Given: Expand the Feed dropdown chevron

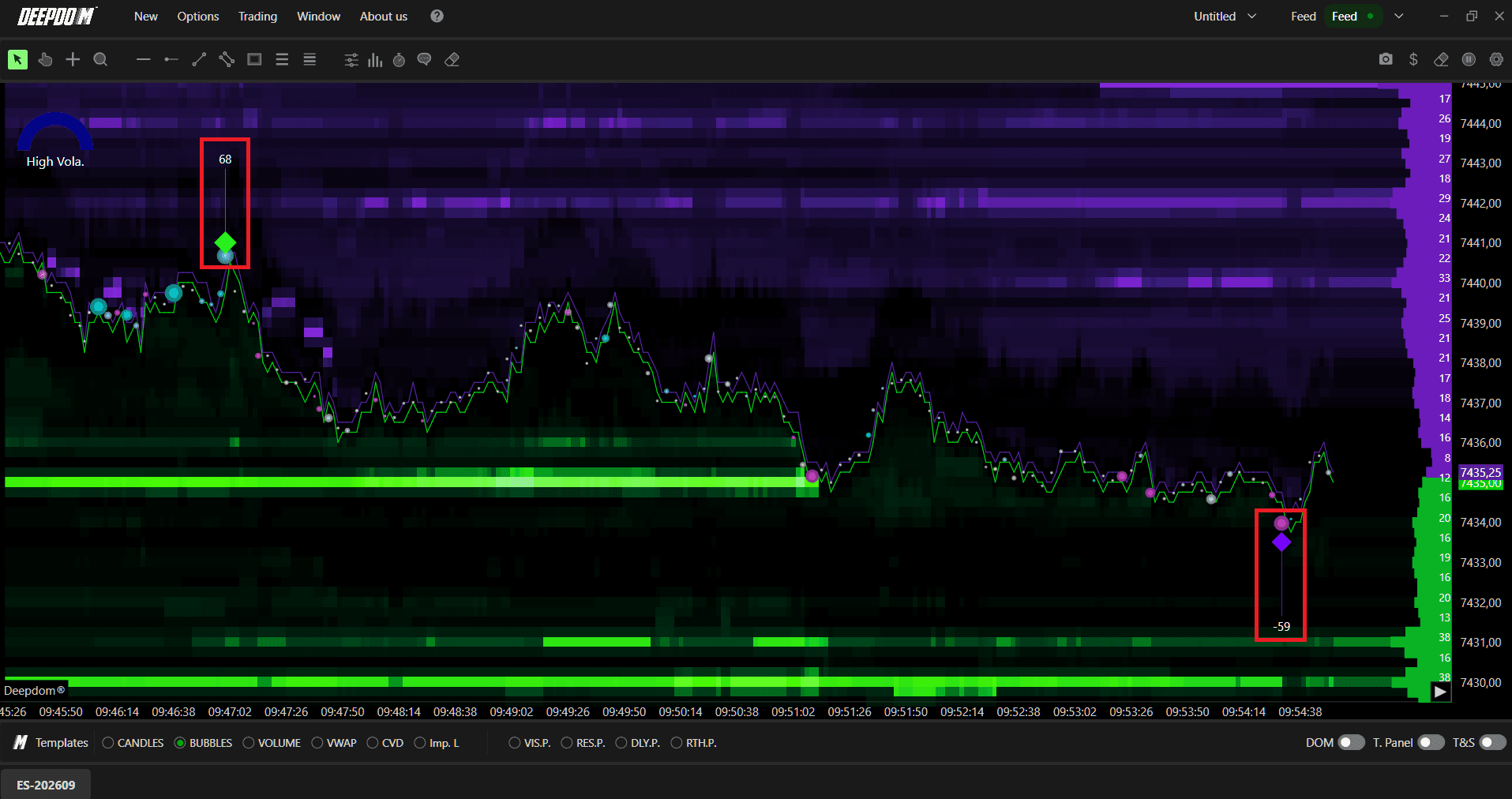Looking at the screenshot, I should (1399, 16).
